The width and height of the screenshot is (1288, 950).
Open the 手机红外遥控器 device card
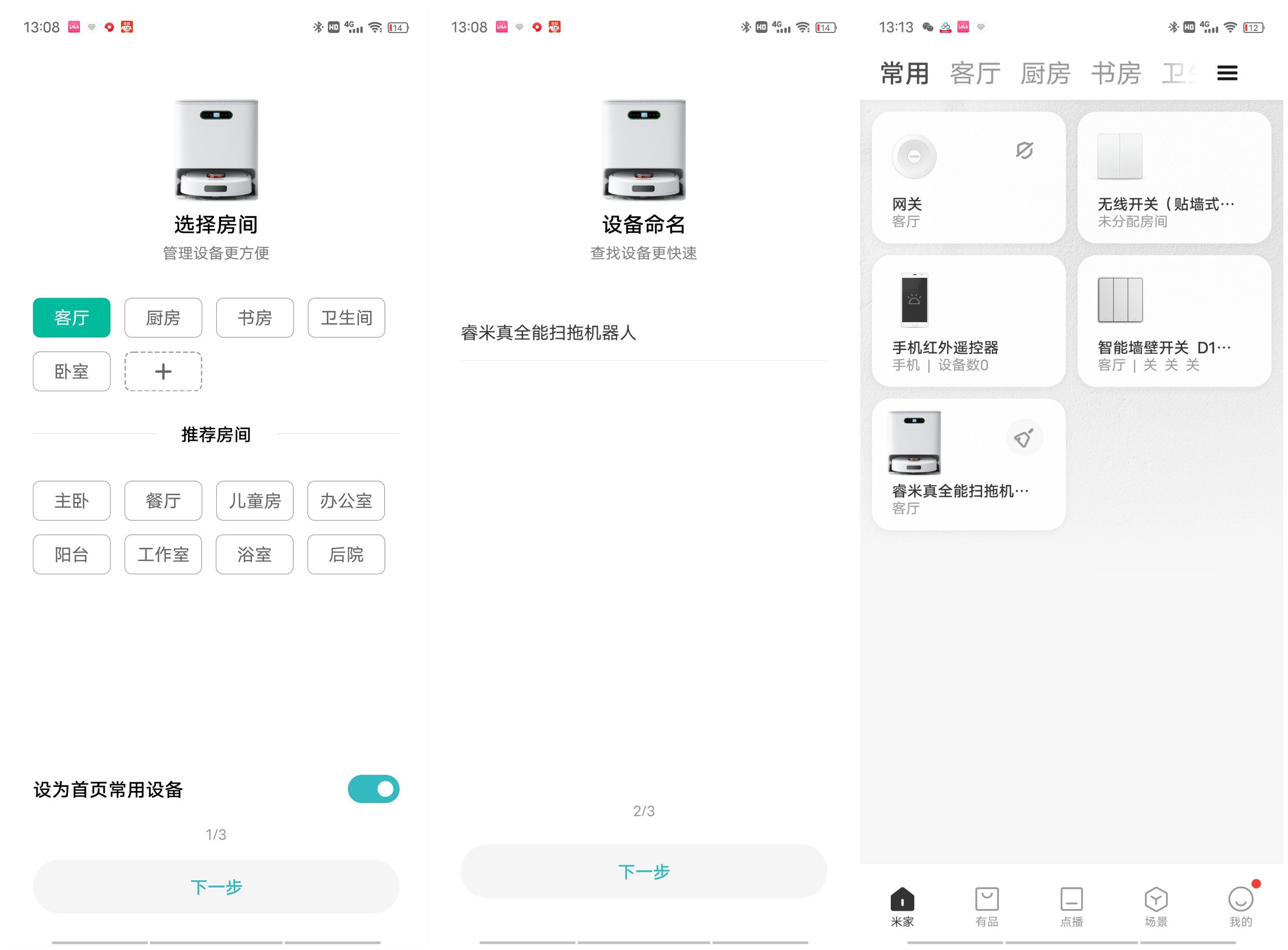point(968,321)
